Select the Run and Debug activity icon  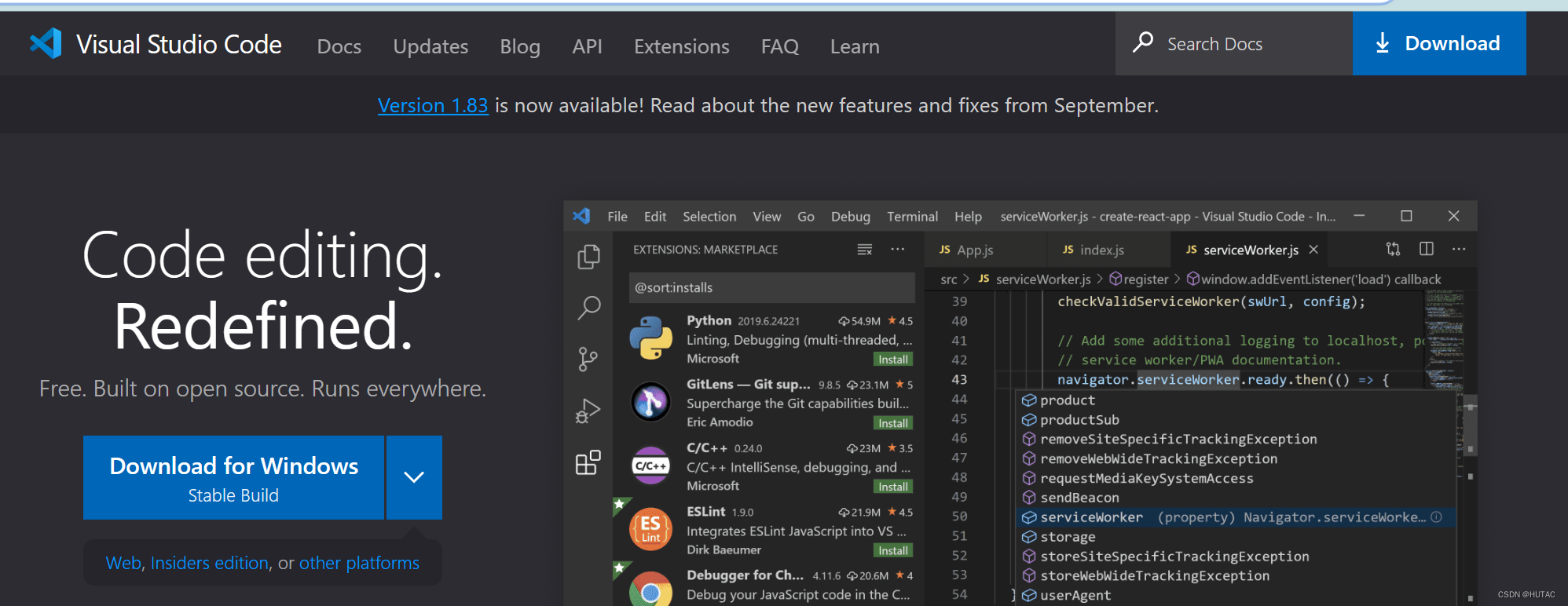click(x=588, y=411)
